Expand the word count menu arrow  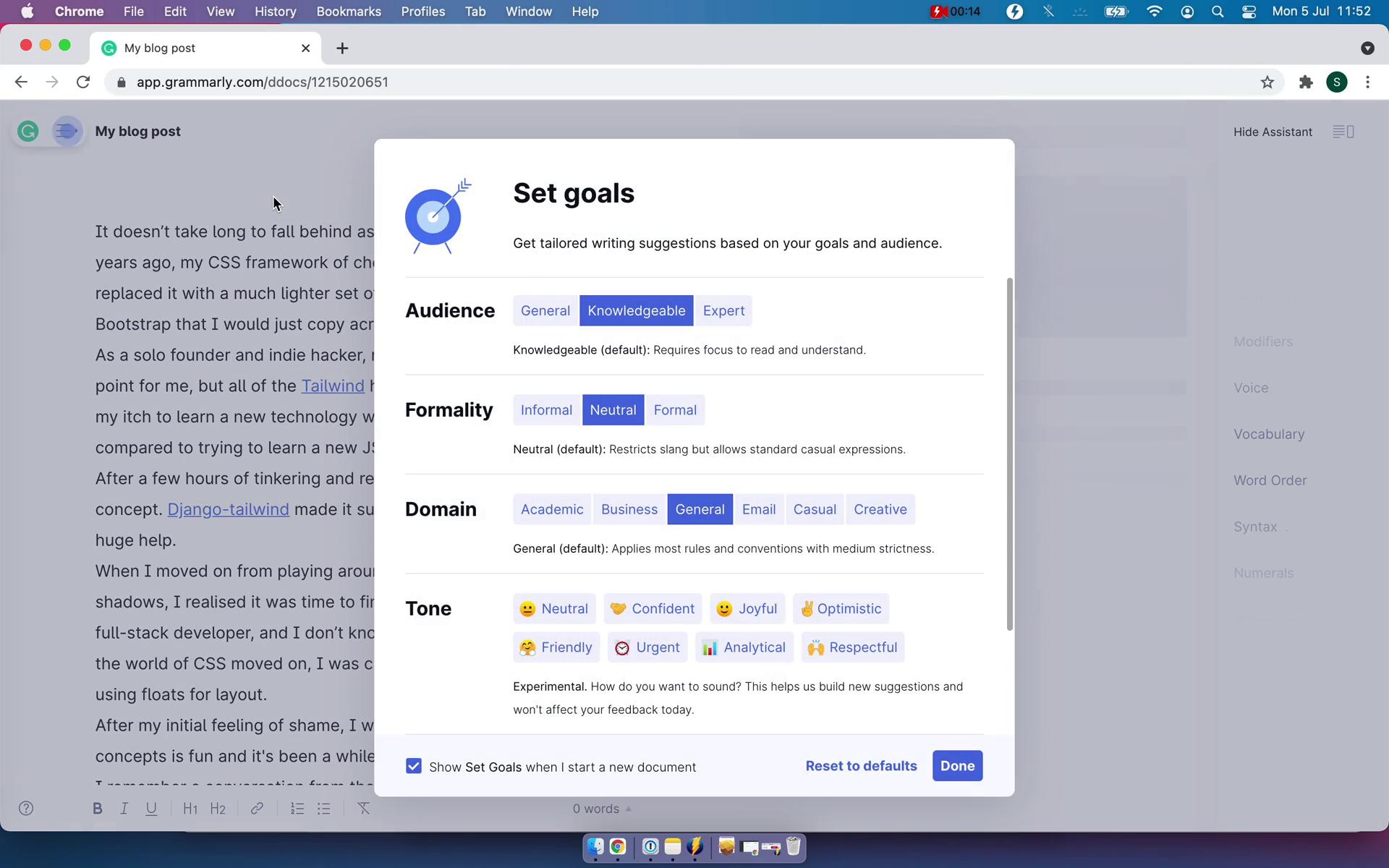click(x=628, y=809)
